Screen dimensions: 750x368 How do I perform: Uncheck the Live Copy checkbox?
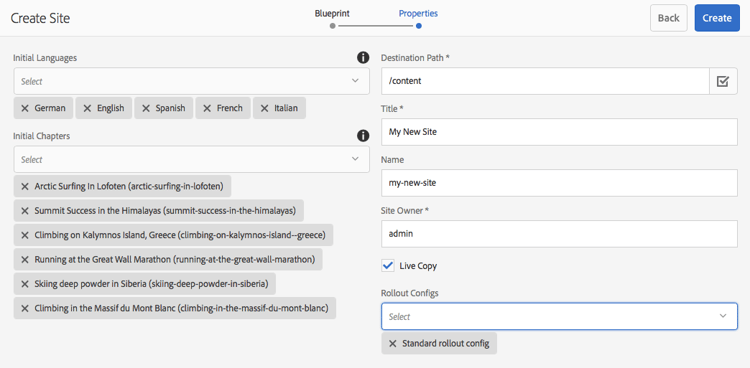pyautogui.click(x=388, y=266)
